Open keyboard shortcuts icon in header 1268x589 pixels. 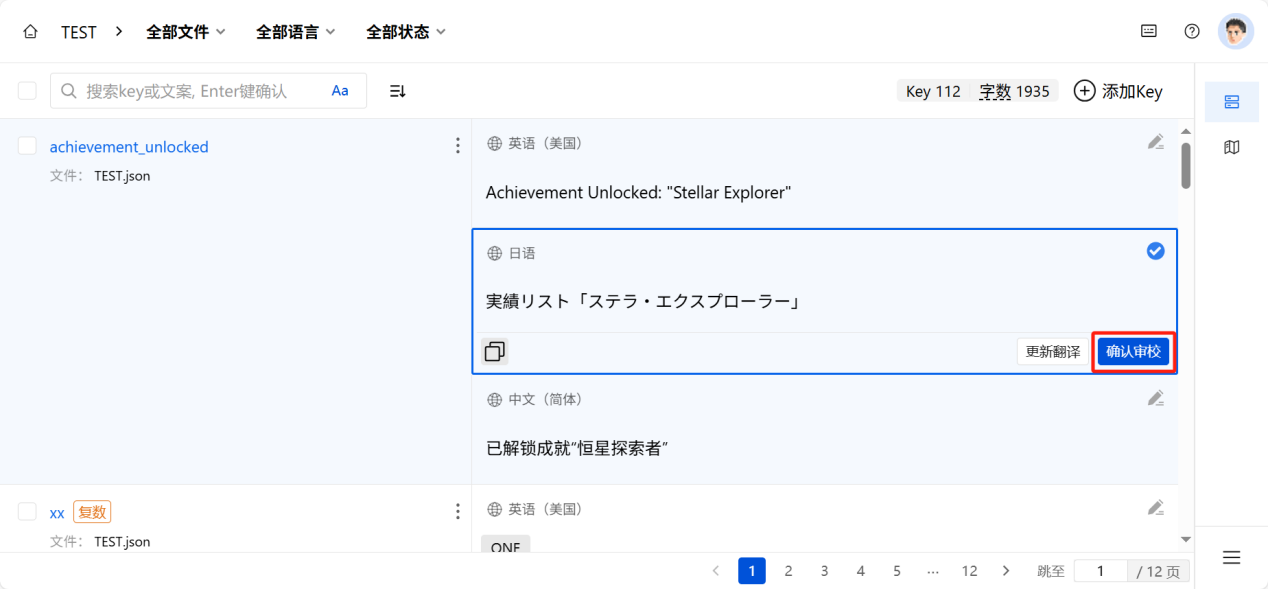[1149, 31]
